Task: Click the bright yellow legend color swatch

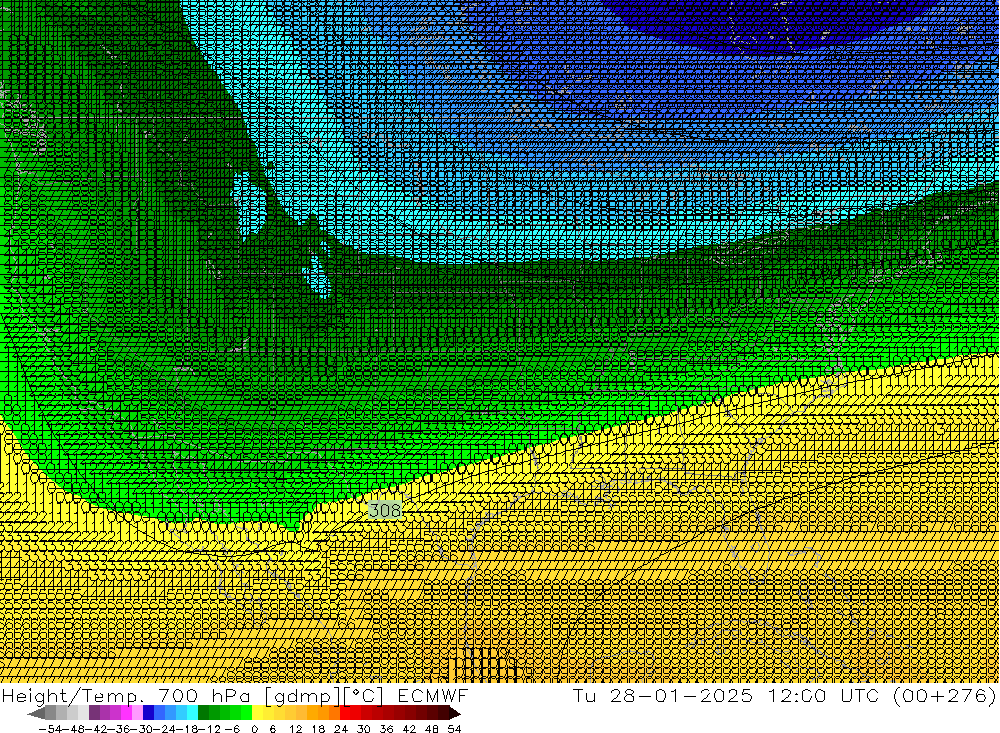Action: (x=257, y=713)
